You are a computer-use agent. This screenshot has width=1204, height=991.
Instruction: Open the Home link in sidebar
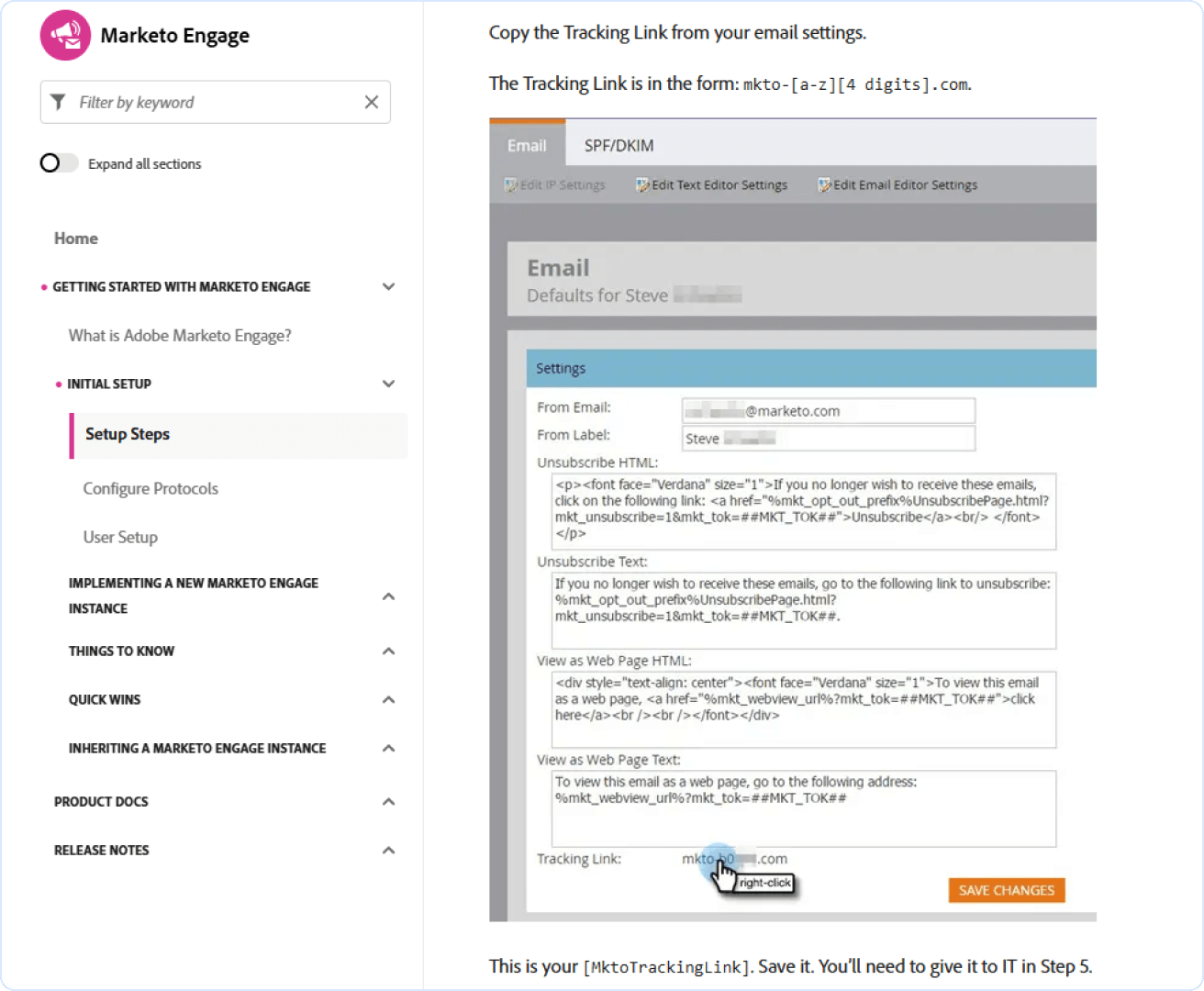pos(75,239)
